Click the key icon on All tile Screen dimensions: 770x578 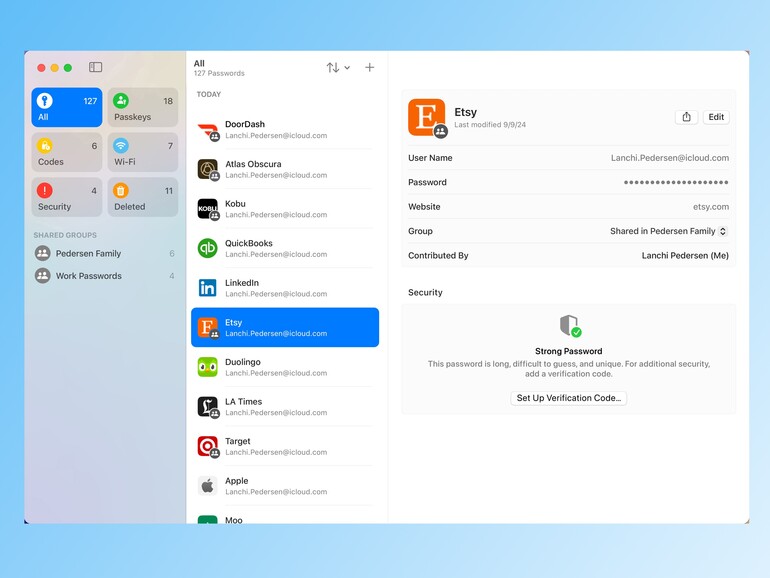(x=45, y=101)
